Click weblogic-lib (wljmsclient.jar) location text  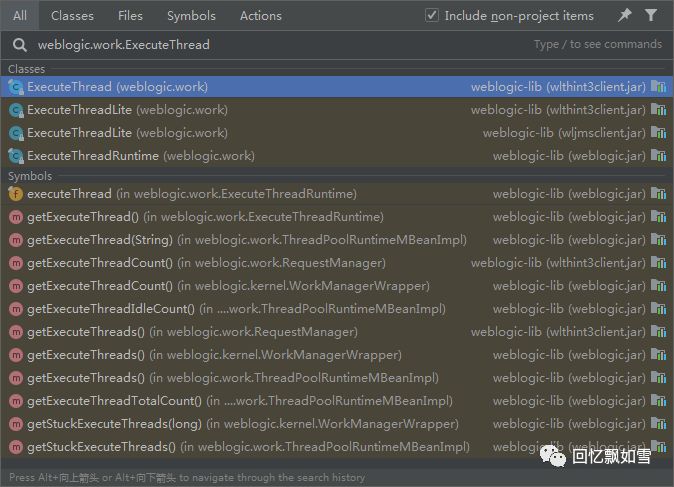pyautogui.click(x=564, y=133)
